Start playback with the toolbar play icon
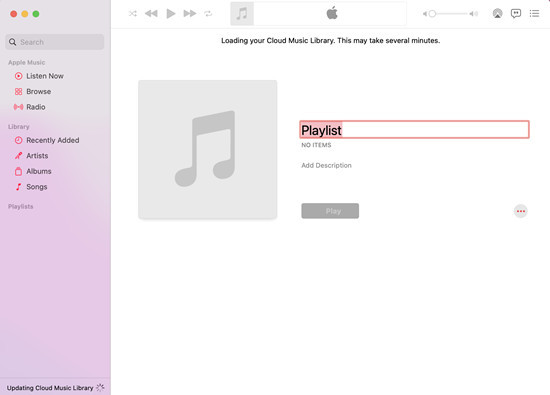The image size is (550, 395). tap(171, 14)
